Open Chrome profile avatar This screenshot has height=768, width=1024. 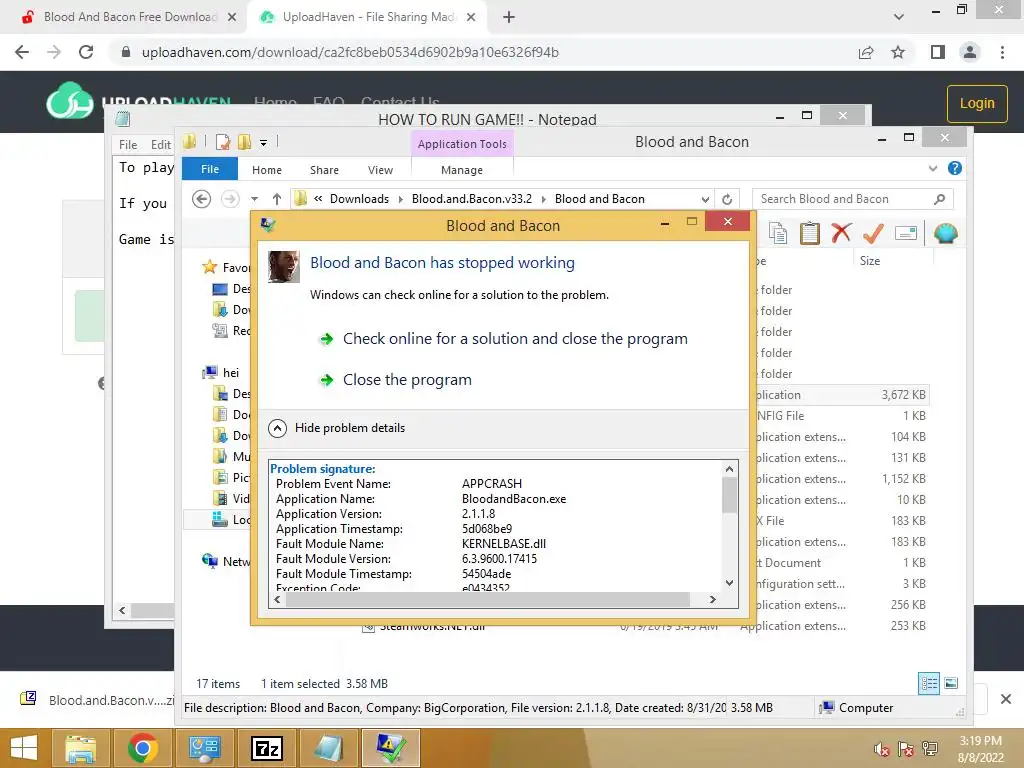[x=970, y=52]
